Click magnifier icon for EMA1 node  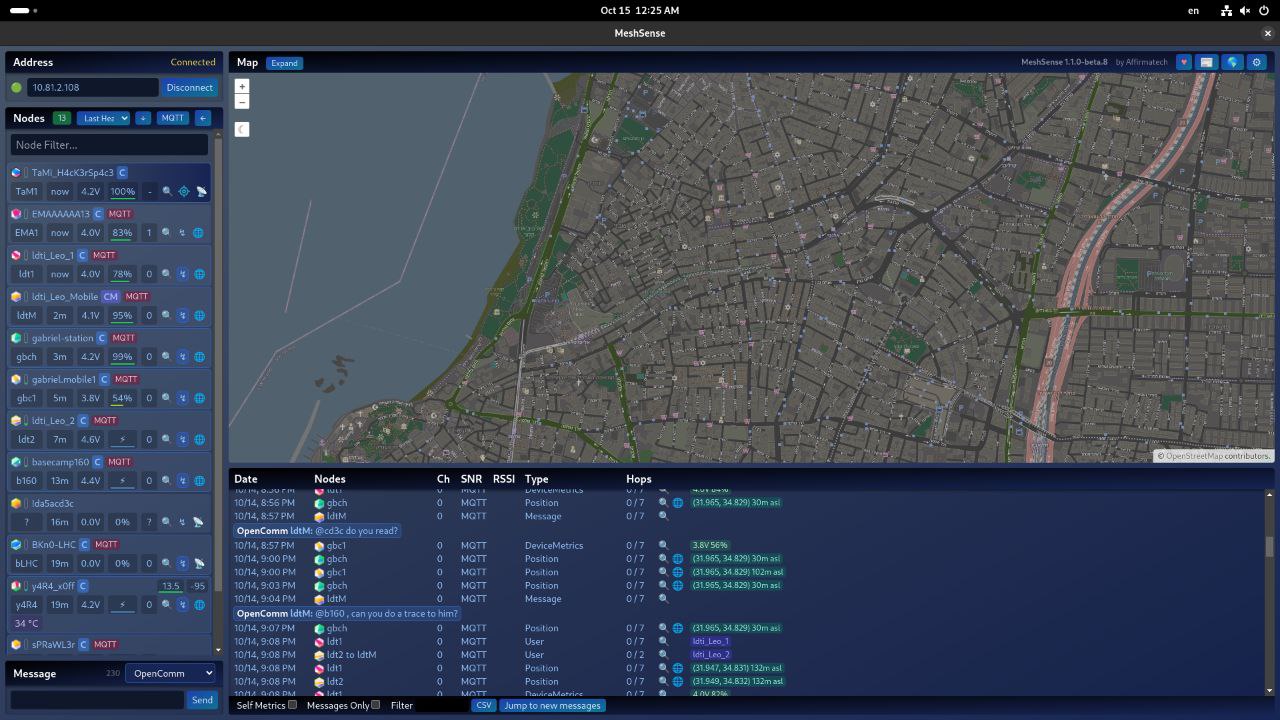[167, 233]
